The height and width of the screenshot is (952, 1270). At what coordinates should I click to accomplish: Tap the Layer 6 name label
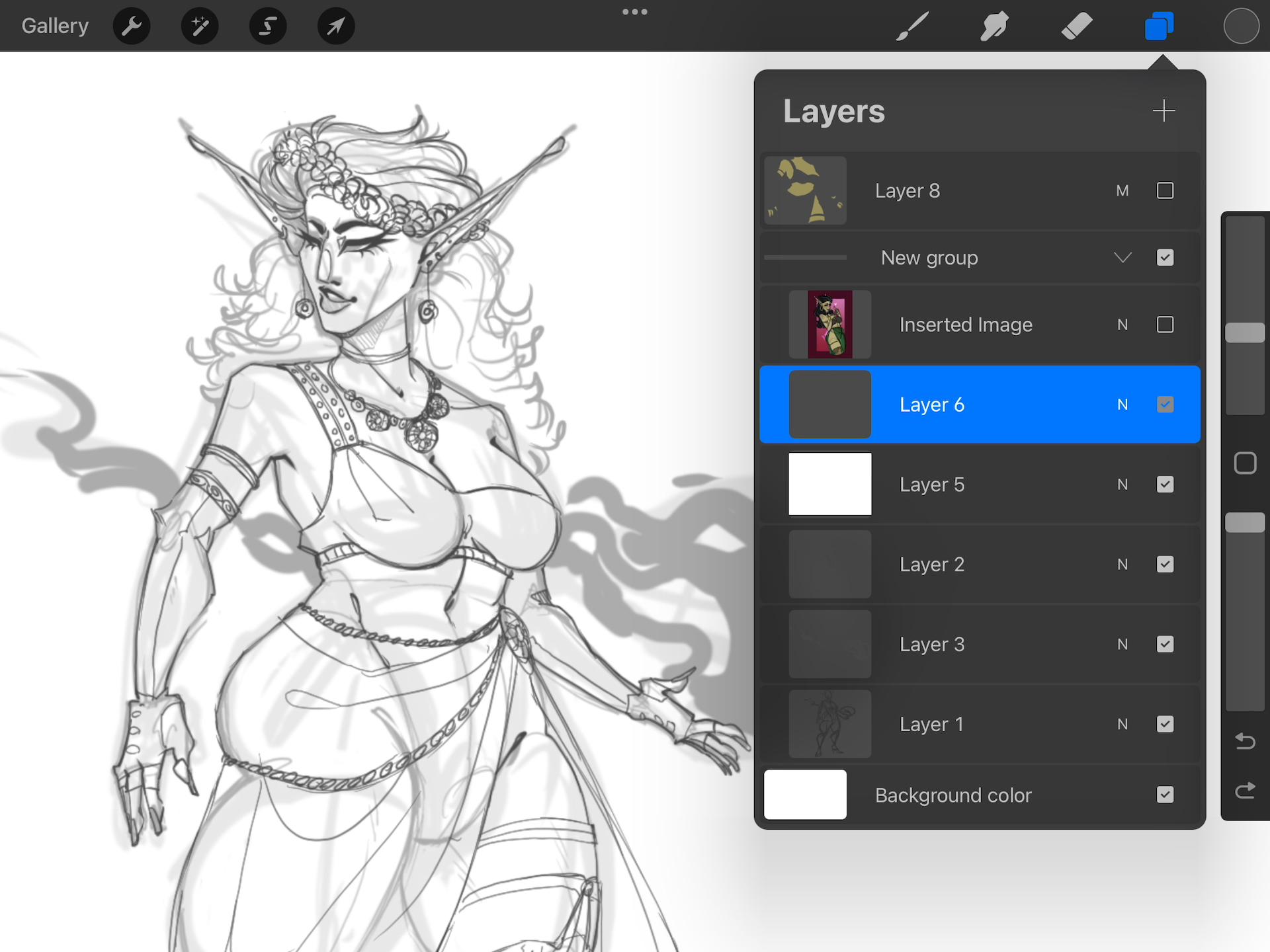tap(932, 405)
